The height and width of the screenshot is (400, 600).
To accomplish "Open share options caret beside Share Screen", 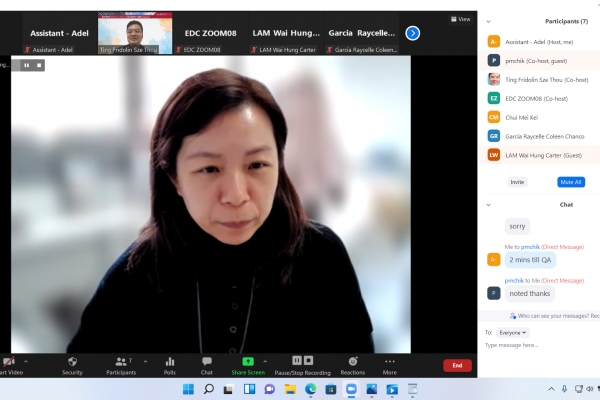I will click(x=265, y=361).
